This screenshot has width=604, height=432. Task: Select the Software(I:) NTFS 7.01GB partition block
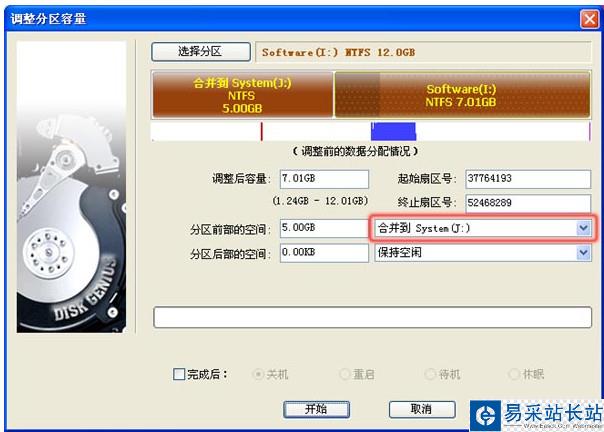[x=462, y=95]
